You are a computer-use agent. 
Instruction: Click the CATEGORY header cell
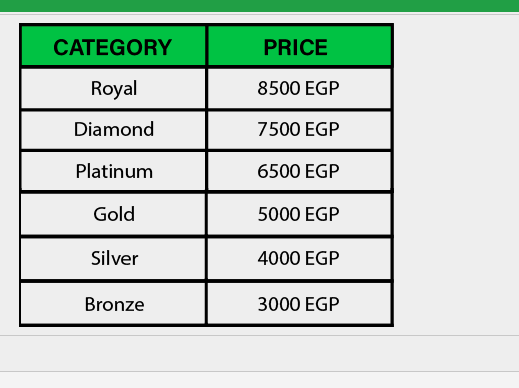(x=113, y=46)
